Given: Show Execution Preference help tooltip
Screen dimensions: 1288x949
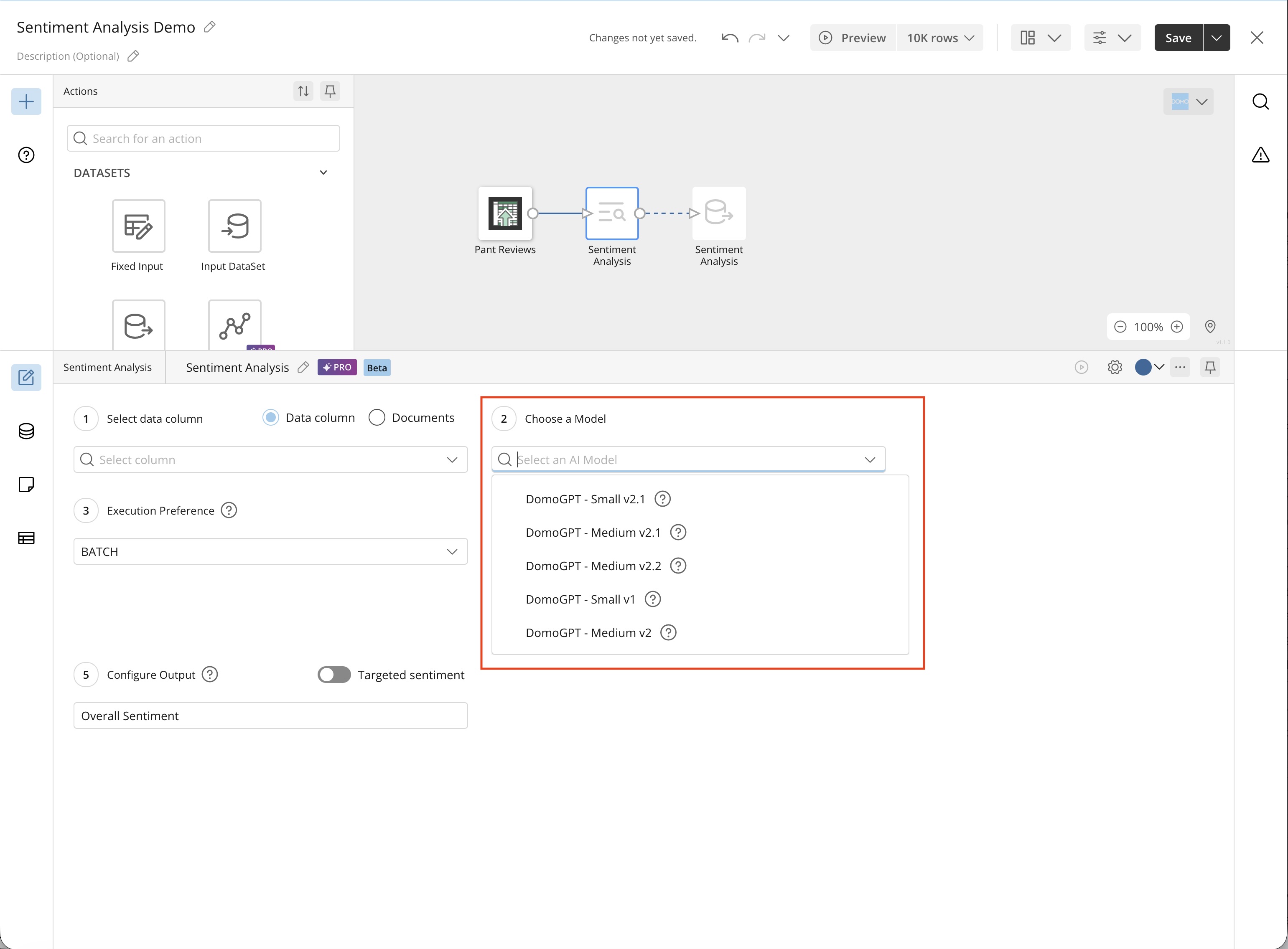Looking at the screenshot, I should [229, 510].
